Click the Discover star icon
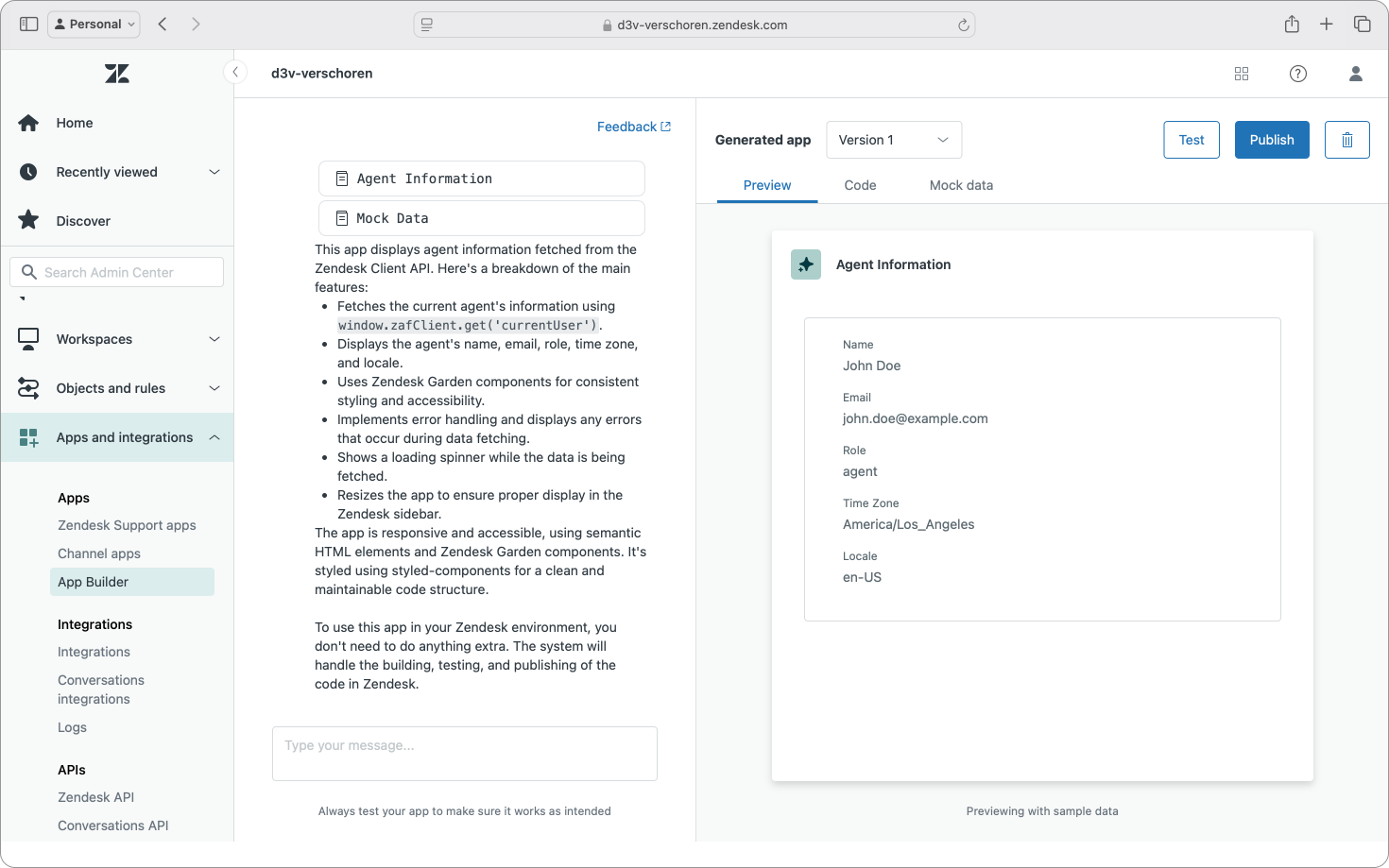This screenshot has width=1389, height=868. 28,220
